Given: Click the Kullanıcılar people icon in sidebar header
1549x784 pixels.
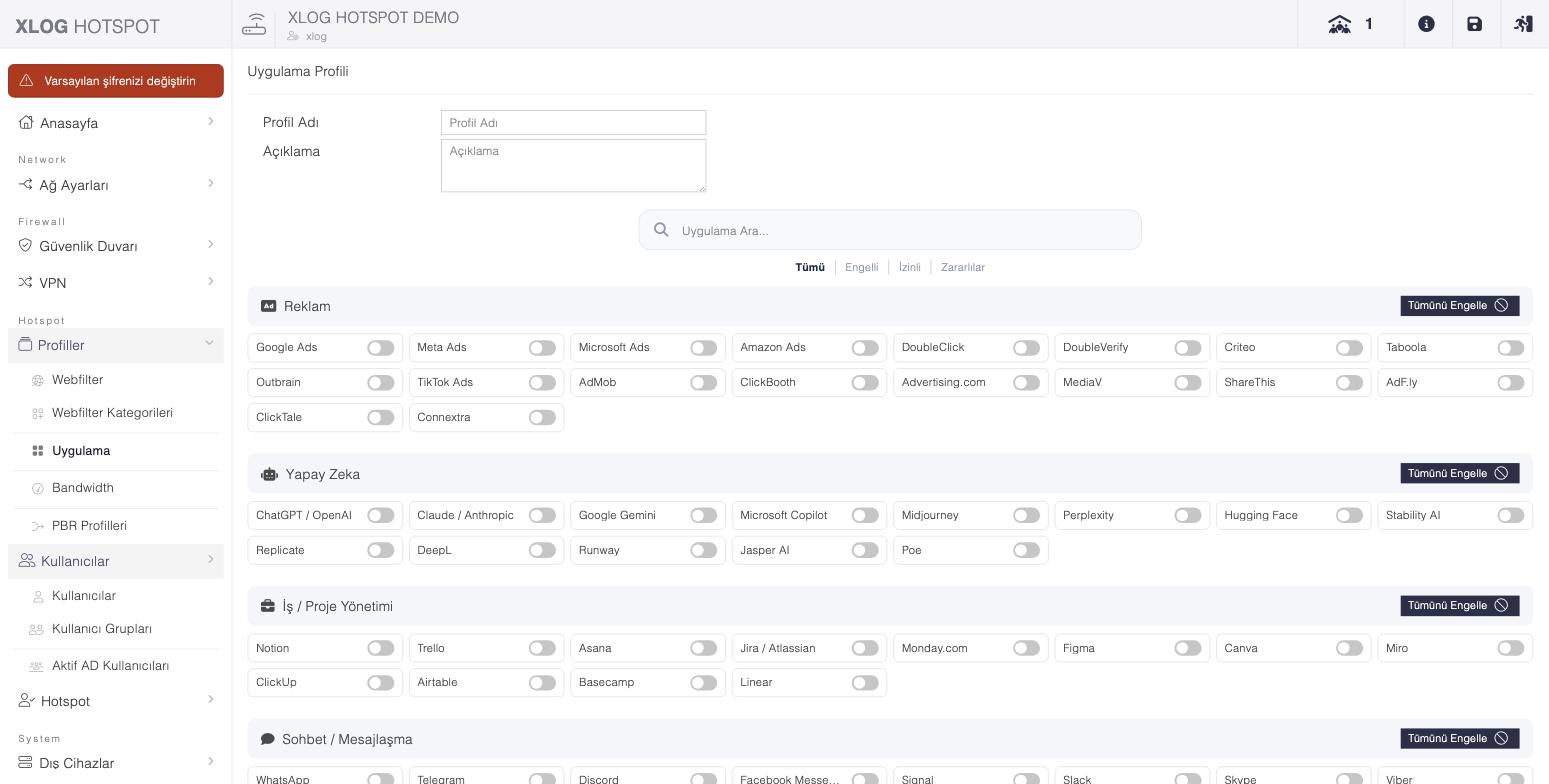Looking at the screenshot, I should tap(27, 561).
